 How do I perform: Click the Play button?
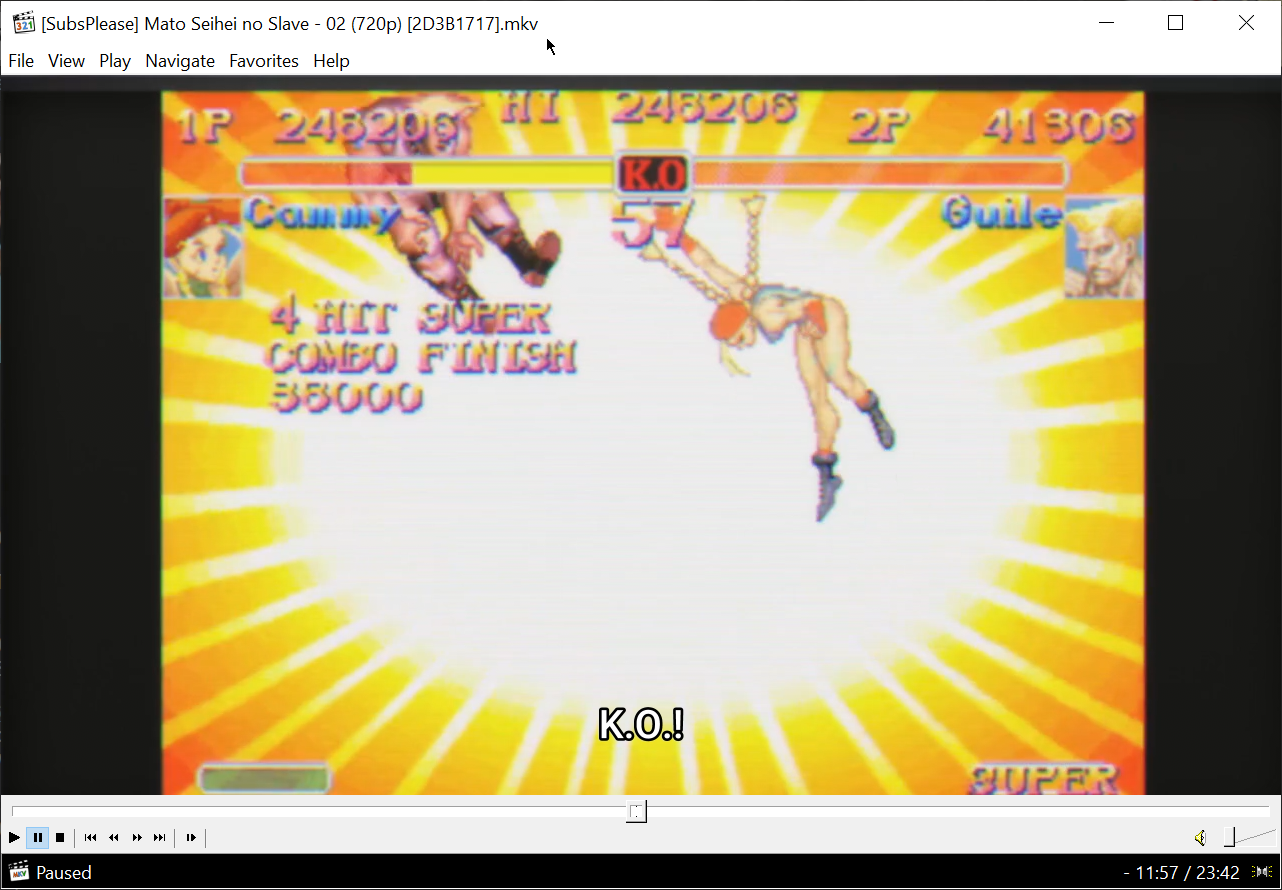(14, 838)
